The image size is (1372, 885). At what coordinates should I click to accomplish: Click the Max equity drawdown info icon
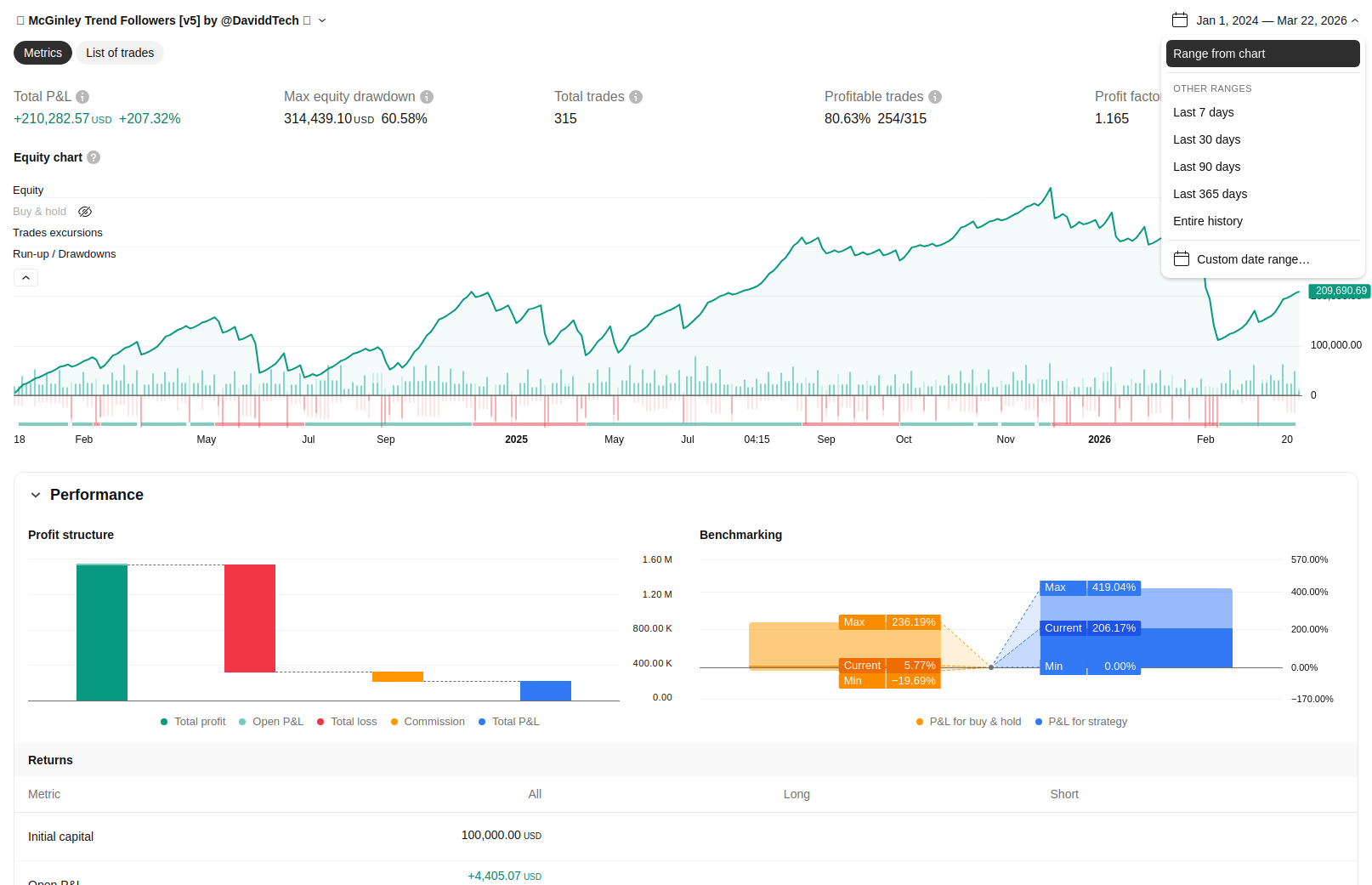pyautogui.click(x=427, y=97)
